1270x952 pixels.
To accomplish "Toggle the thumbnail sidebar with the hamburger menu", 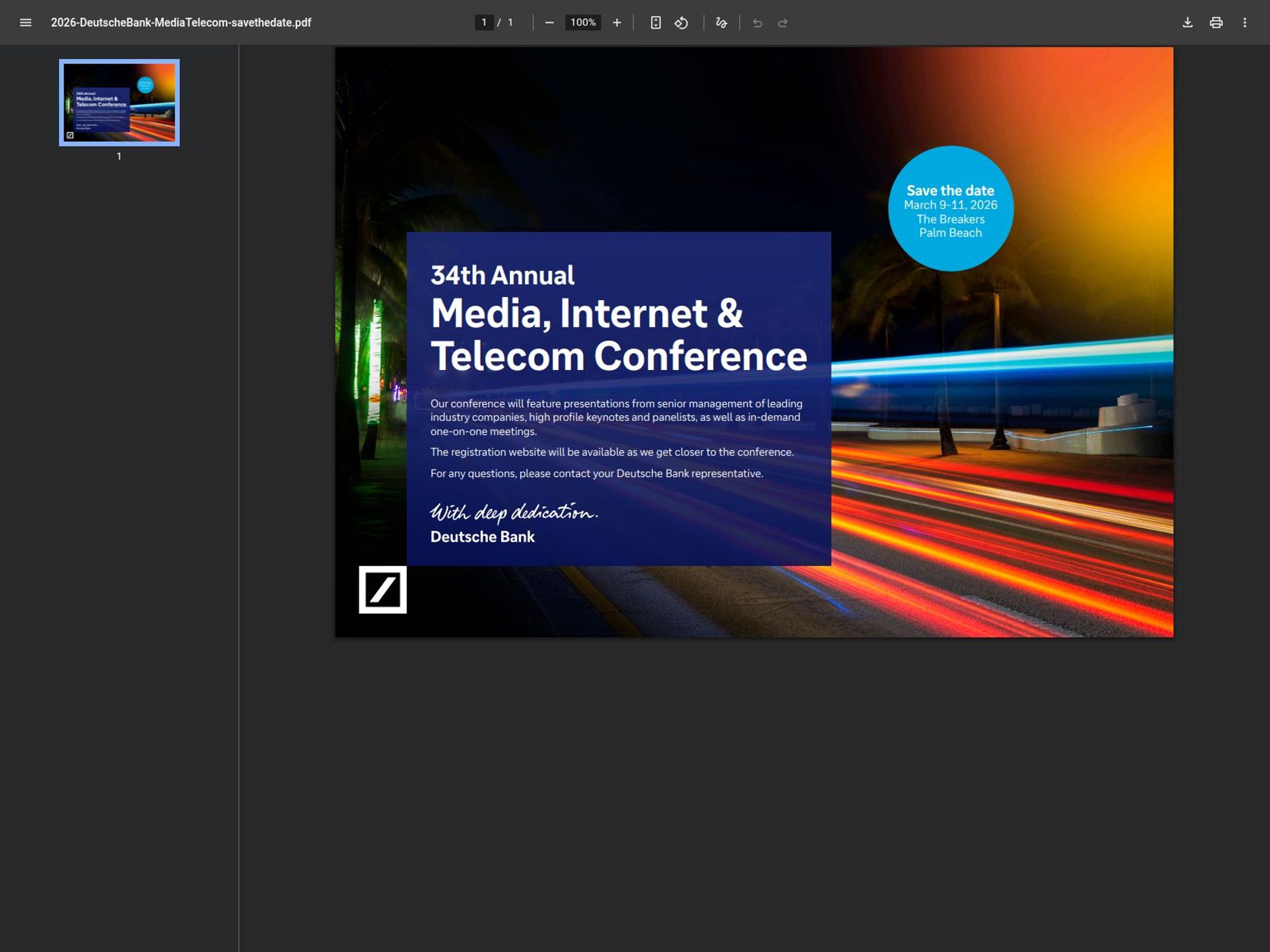I will click(25, 22).
